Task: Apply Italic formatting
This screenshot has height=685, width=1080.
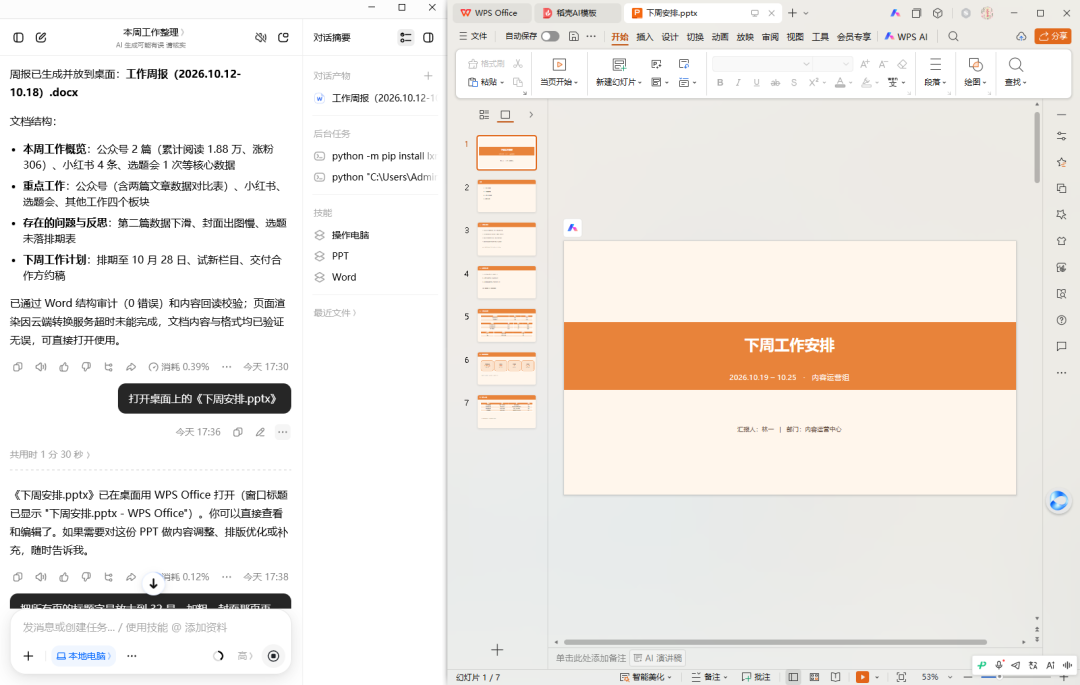Action: pos(738,83)
